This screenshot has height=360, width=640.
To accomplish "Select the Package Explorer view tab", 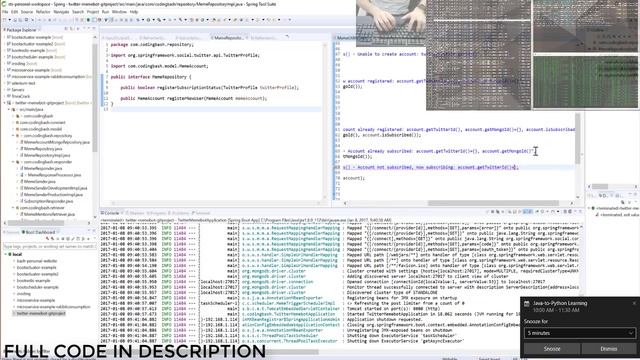I will 21,30.
